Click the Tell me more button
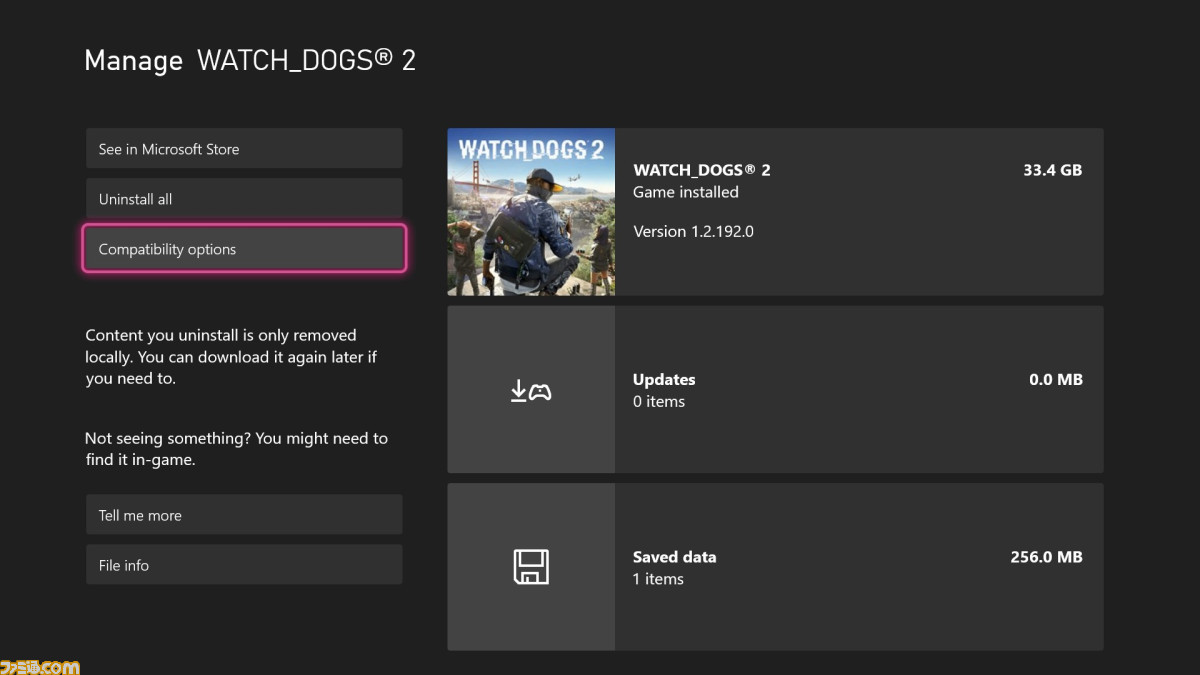 click(244, 514)
